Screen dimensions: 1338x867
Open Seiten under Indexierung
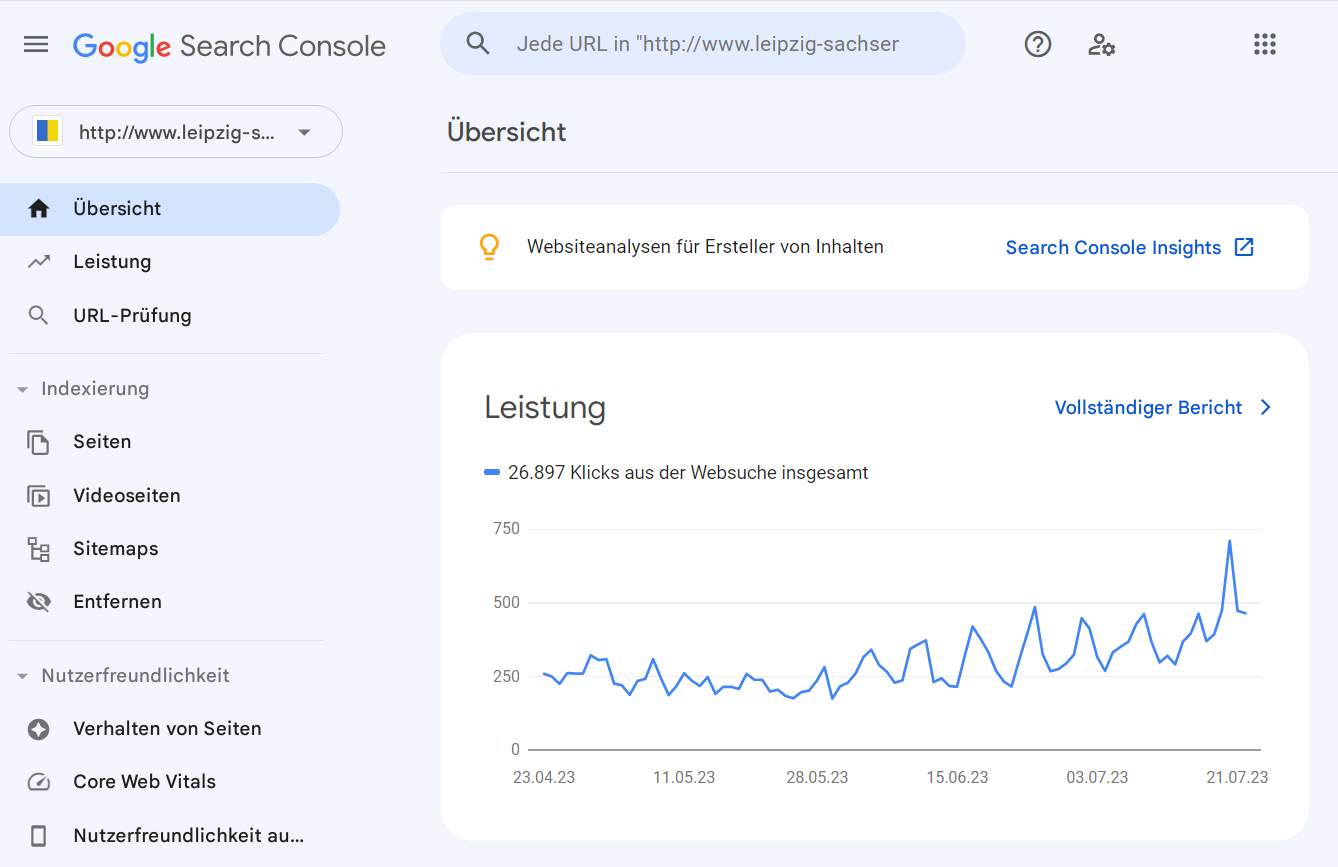[x=170, y=442]
